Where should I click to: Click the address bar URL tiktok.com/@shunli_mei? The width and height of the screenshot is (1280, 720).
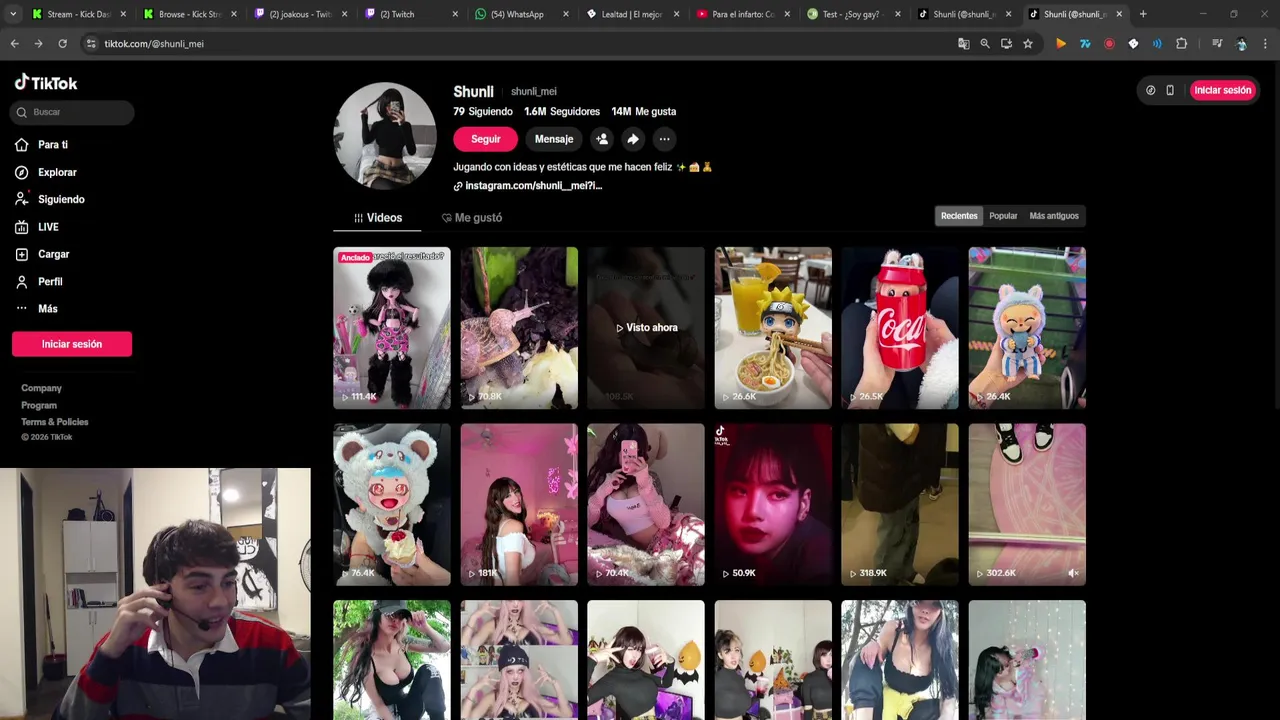click(x=154, y=44)
